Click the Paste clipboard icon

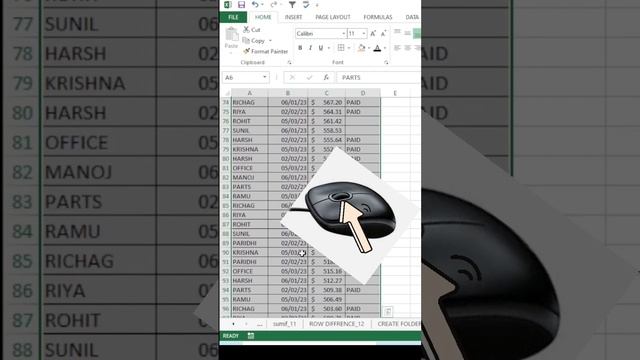(231, 35)
